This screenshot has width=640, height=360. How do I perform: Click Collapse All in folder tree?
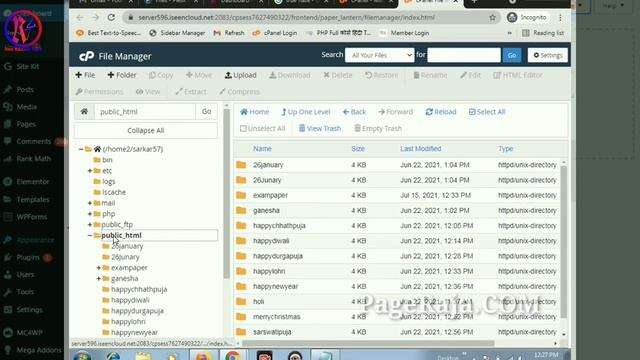pyautogui.click(x=146, y=131)
